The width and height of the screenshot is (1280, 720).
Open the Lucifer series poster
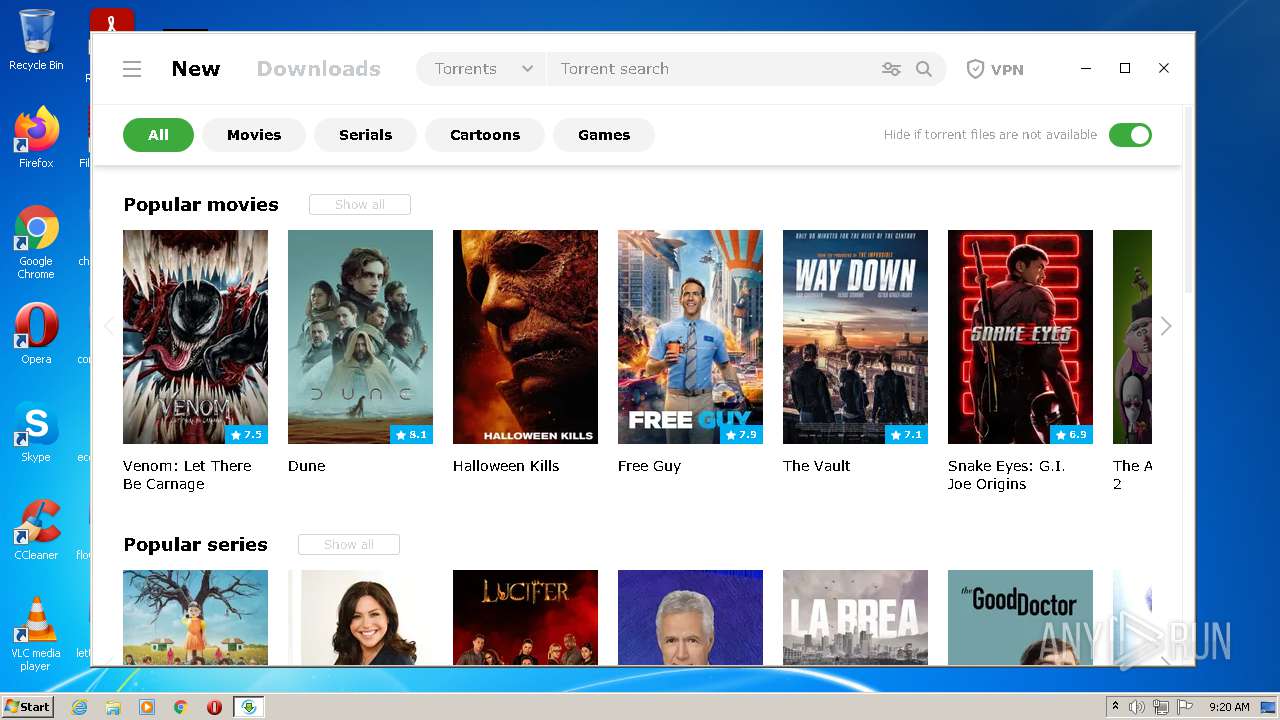pyautogui.click(x=525, y=617)
